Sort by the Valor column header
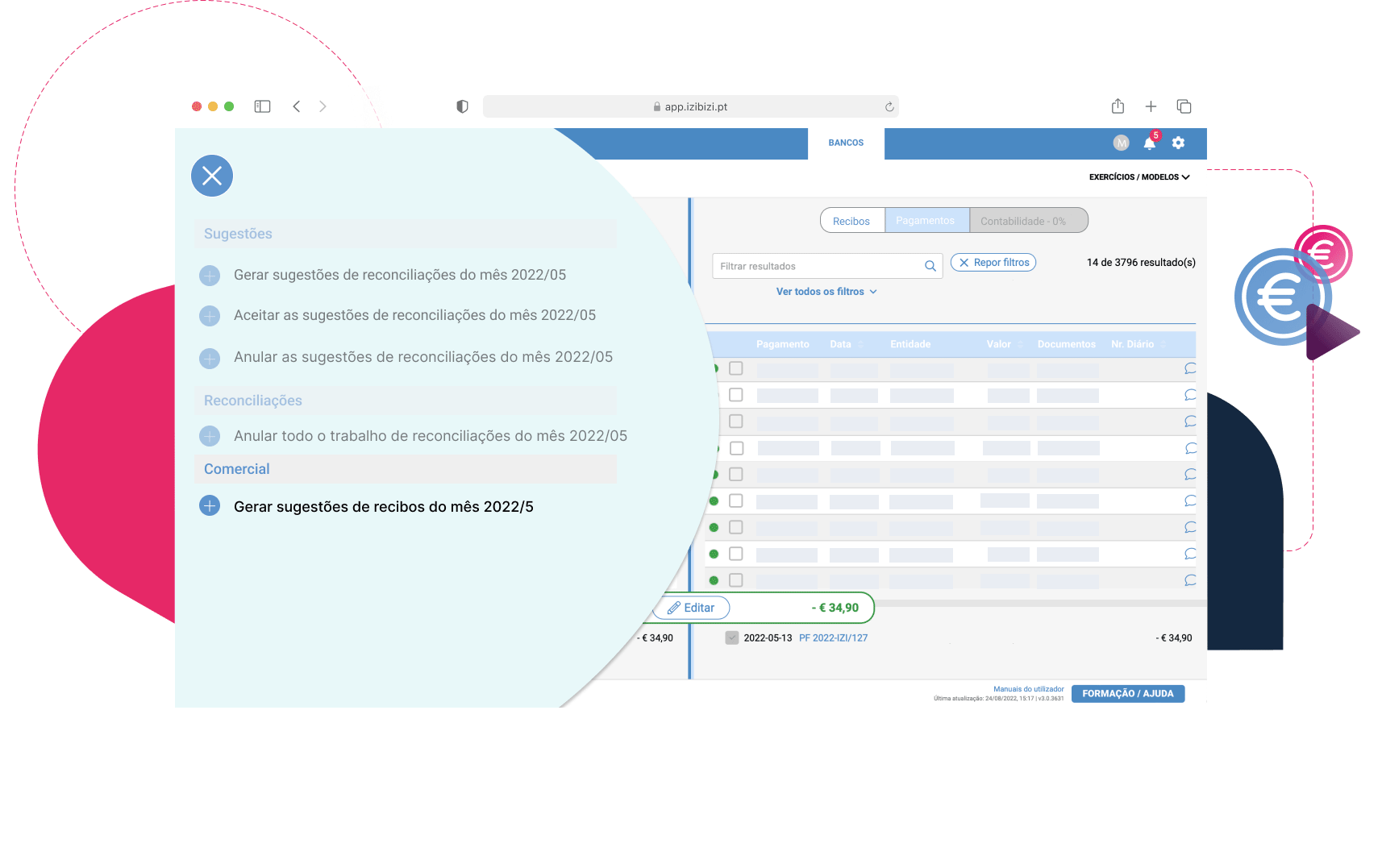Viewport: 1382px width, 868px height. [998, 344]
